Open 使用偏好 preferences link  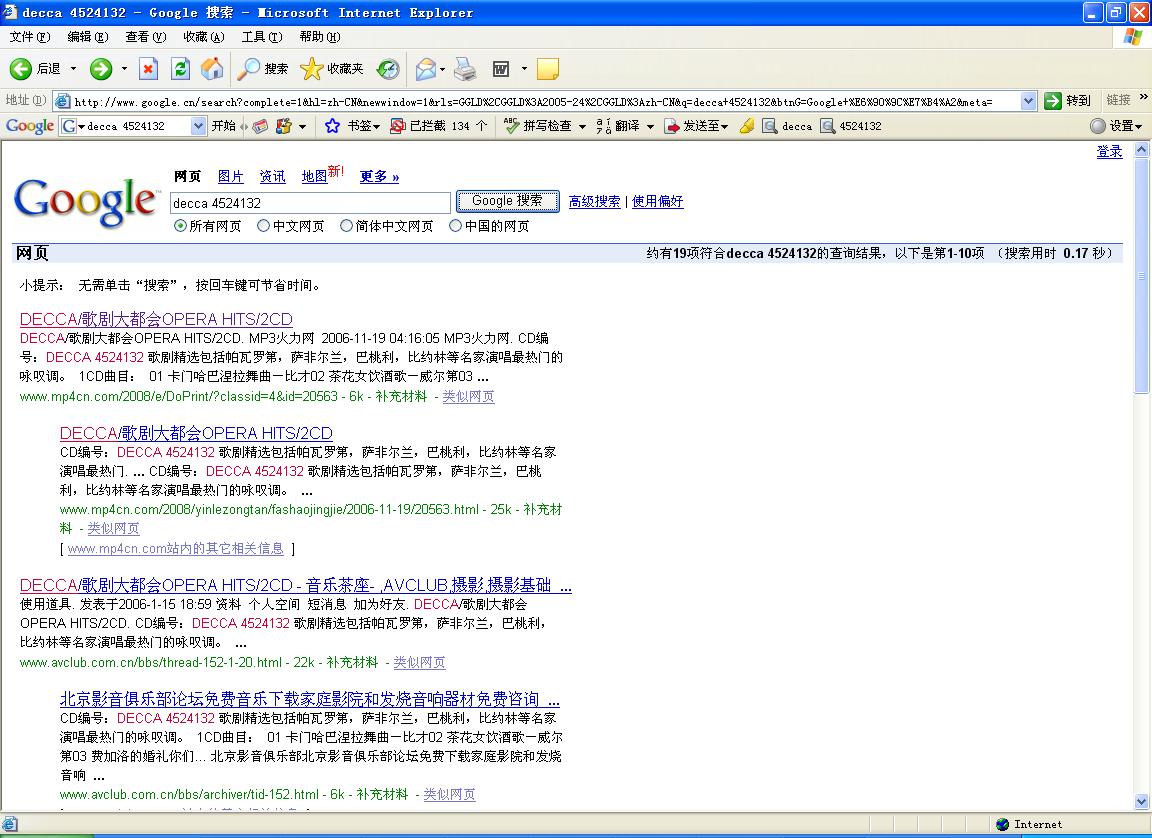click(658, 201)
